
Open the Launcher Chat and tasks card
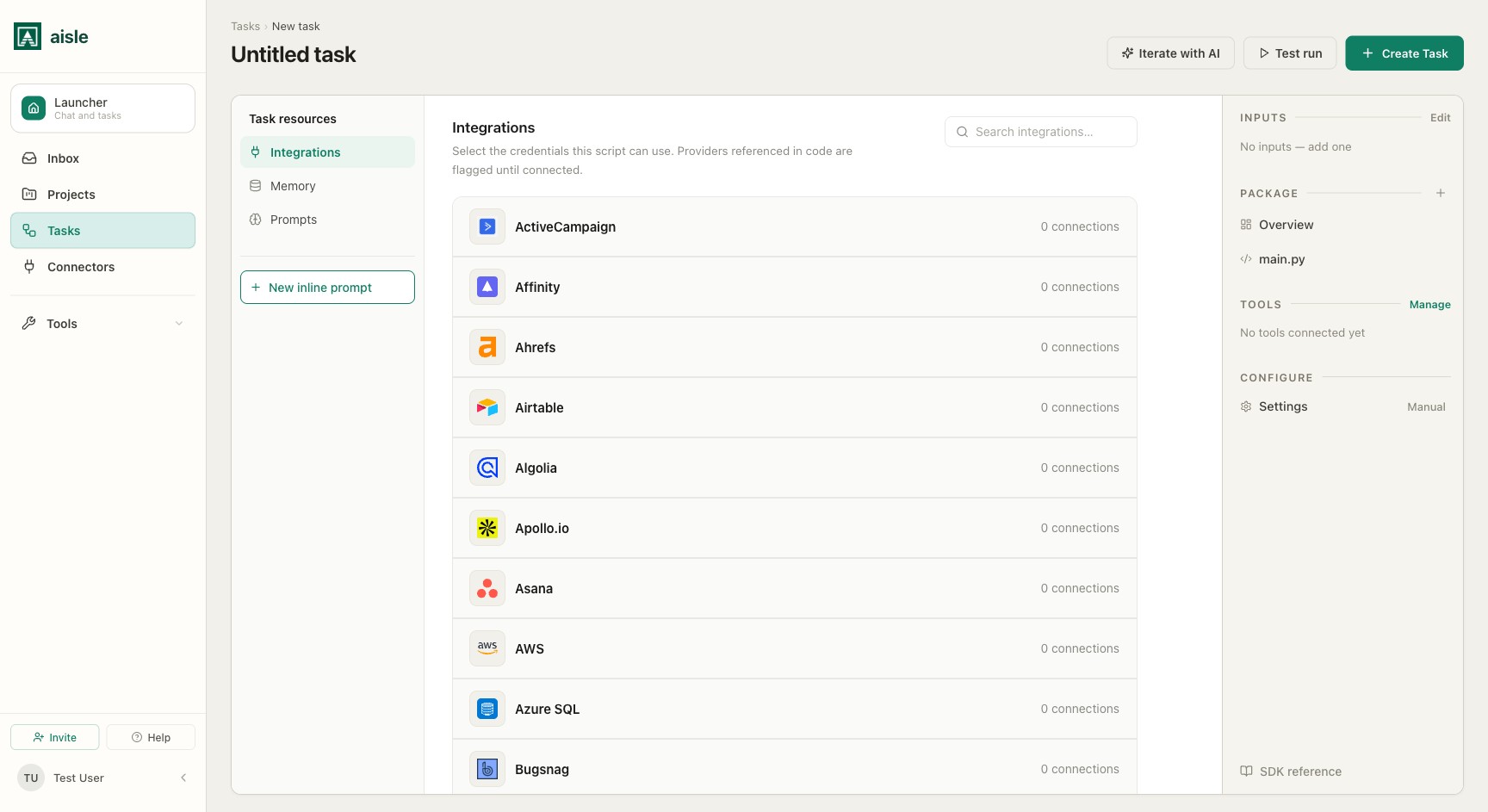click(x=102, y=108)
